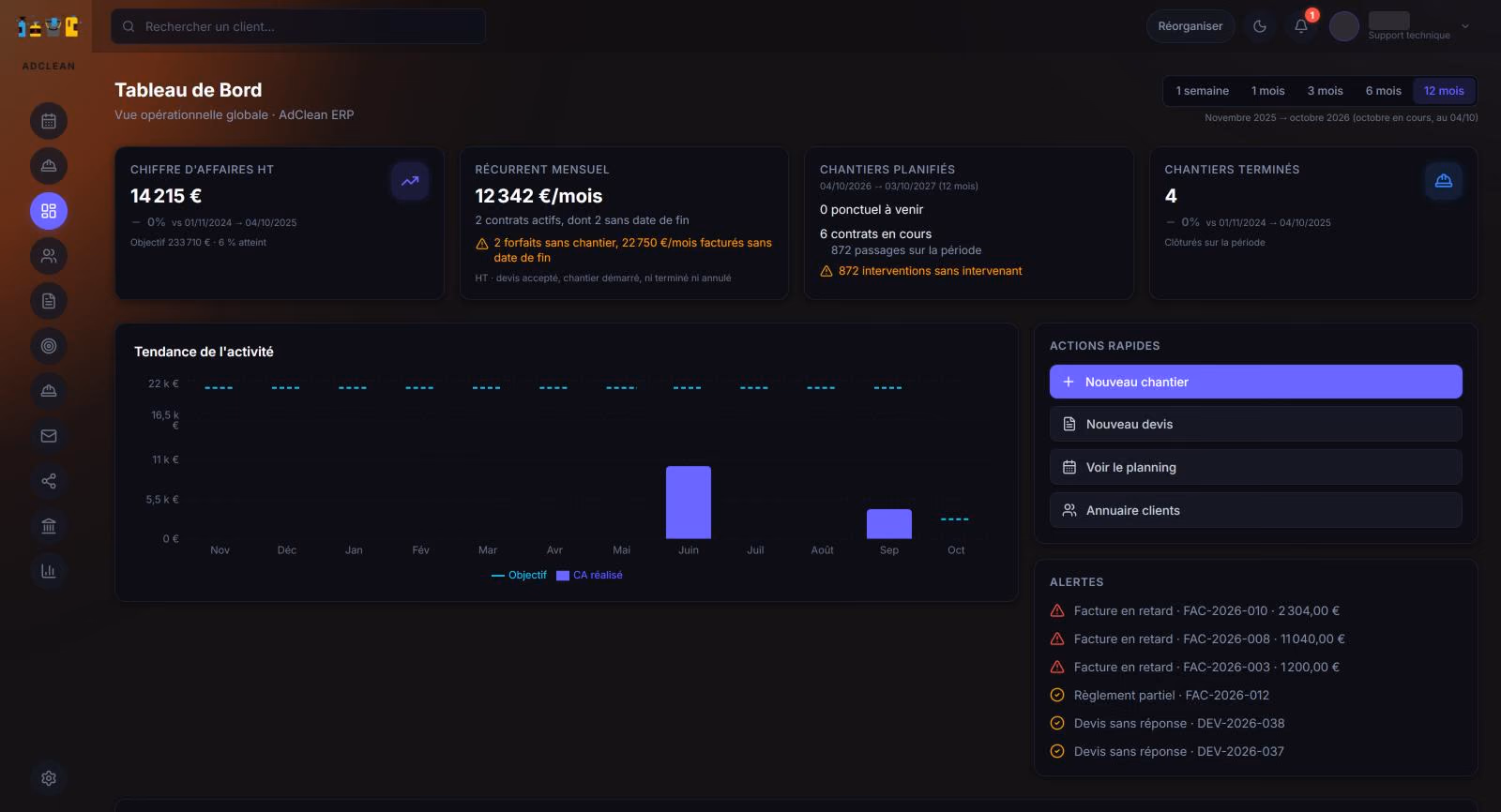Viewport: 1501px width, 812px height.
Task: Click the target icon in the sidebar
Action: point(49,346)
